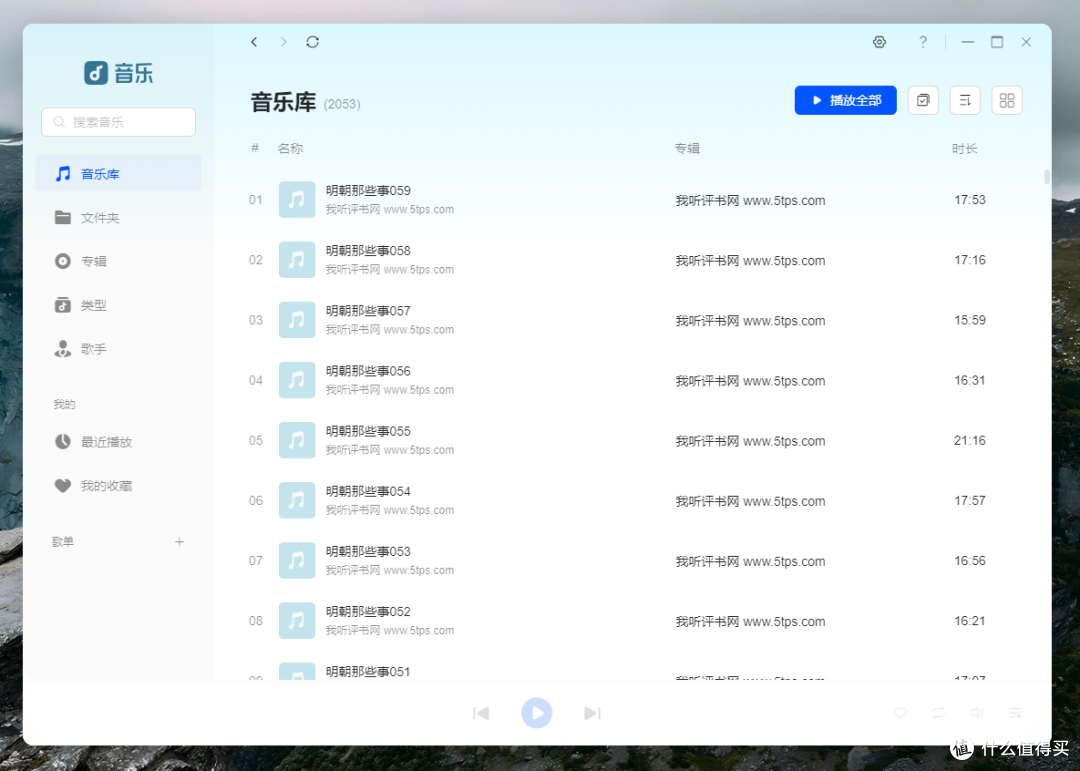Click the 音乐 app logo
1080x771 pixels.
click(x=118, y=72)
